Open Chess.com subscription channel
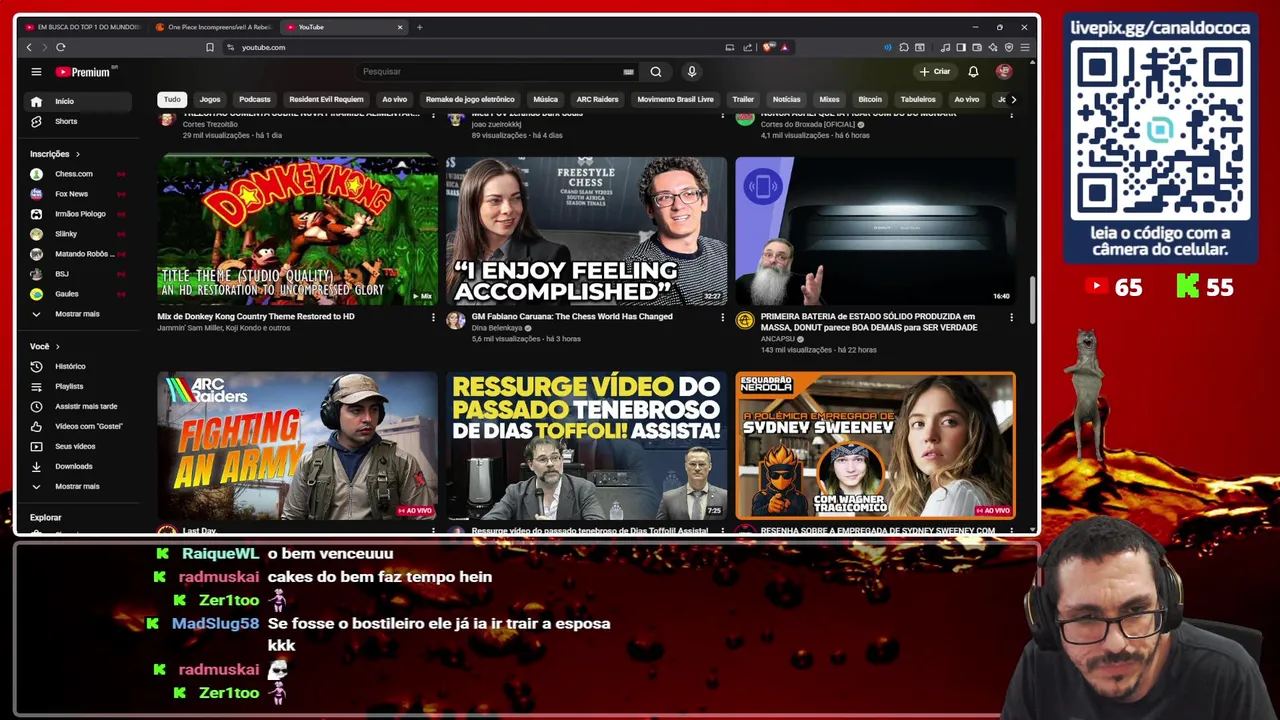Image resolution: width=1280 pixels, height=720 pixels. coord(79,174)
